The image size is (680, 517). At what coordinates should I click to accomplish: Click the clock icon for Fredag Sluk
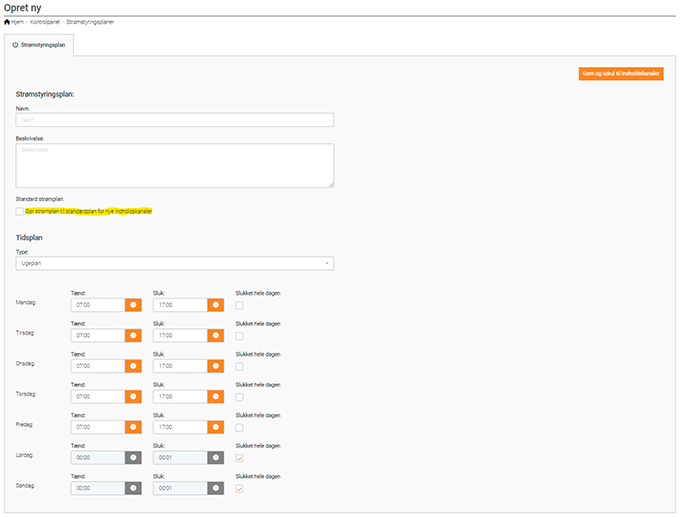[215, 427]
